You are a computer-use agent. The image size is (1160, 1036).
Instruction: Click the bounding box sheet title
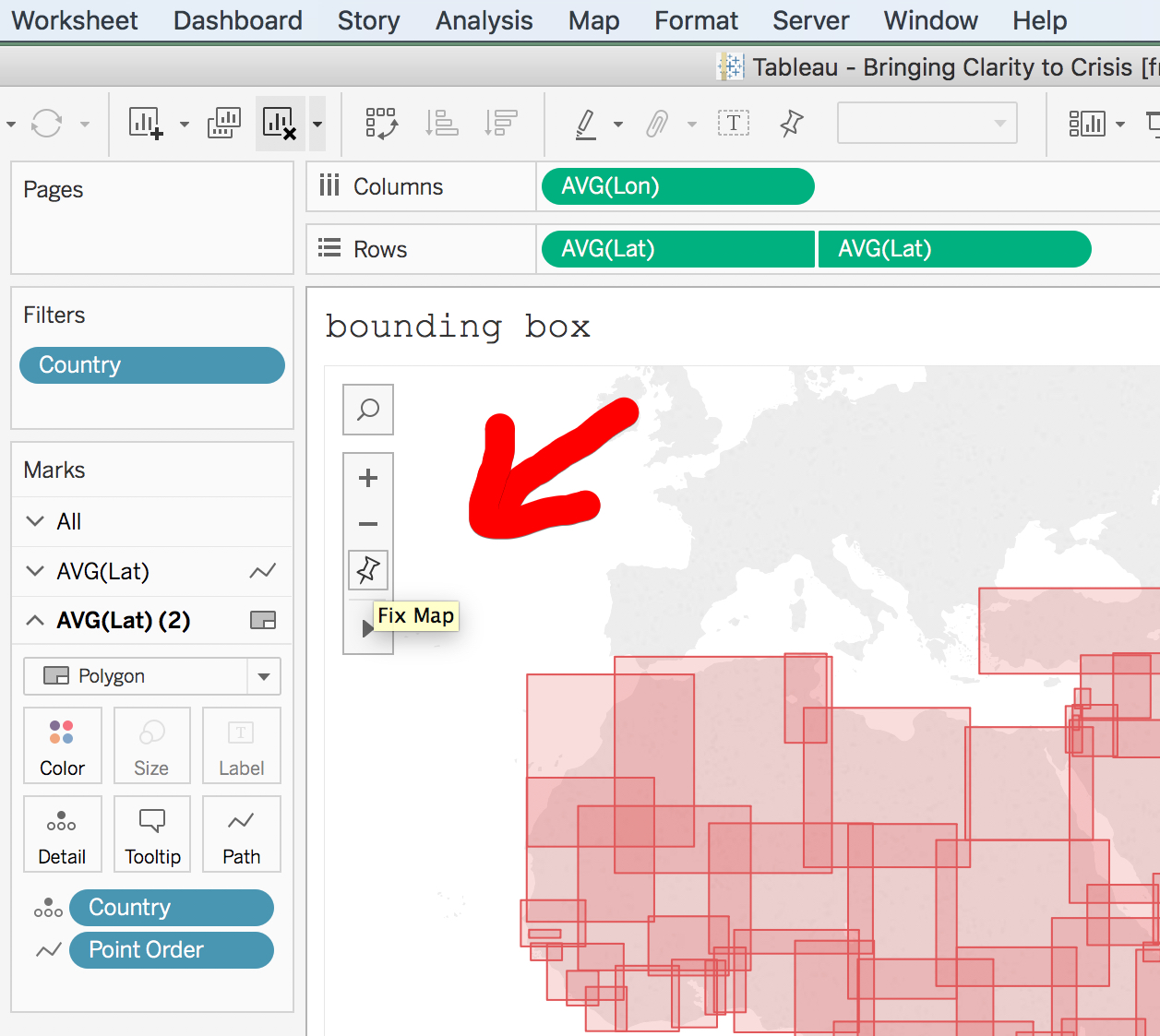tap(458, 327)
